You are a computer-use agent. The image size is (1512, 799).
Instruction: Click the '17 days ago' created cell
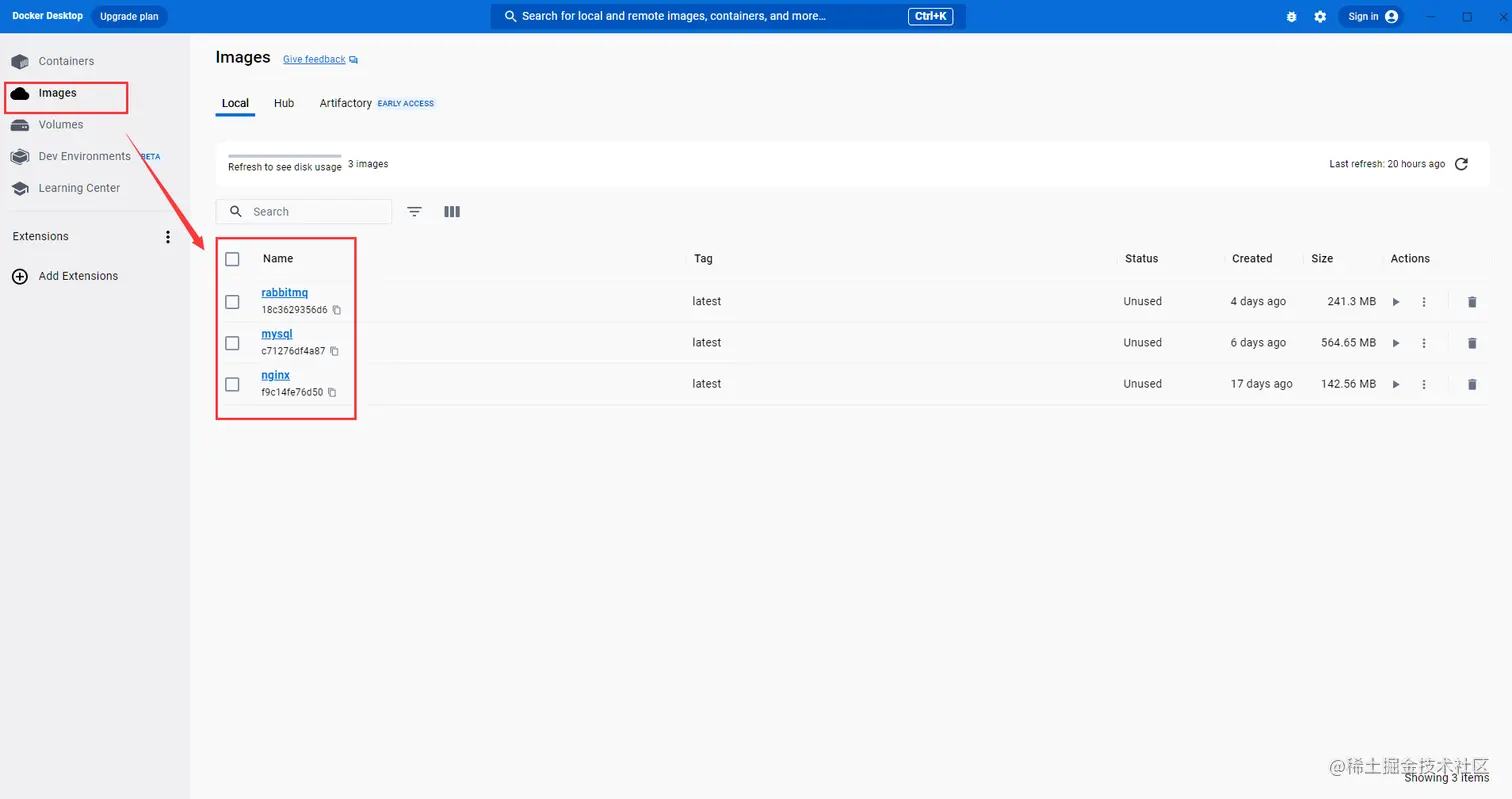[1262, 384]
